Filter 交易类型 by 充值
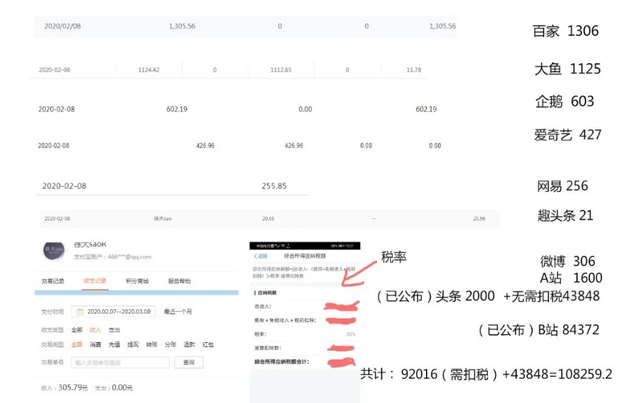The image size is (640, 403). point(114,345)
